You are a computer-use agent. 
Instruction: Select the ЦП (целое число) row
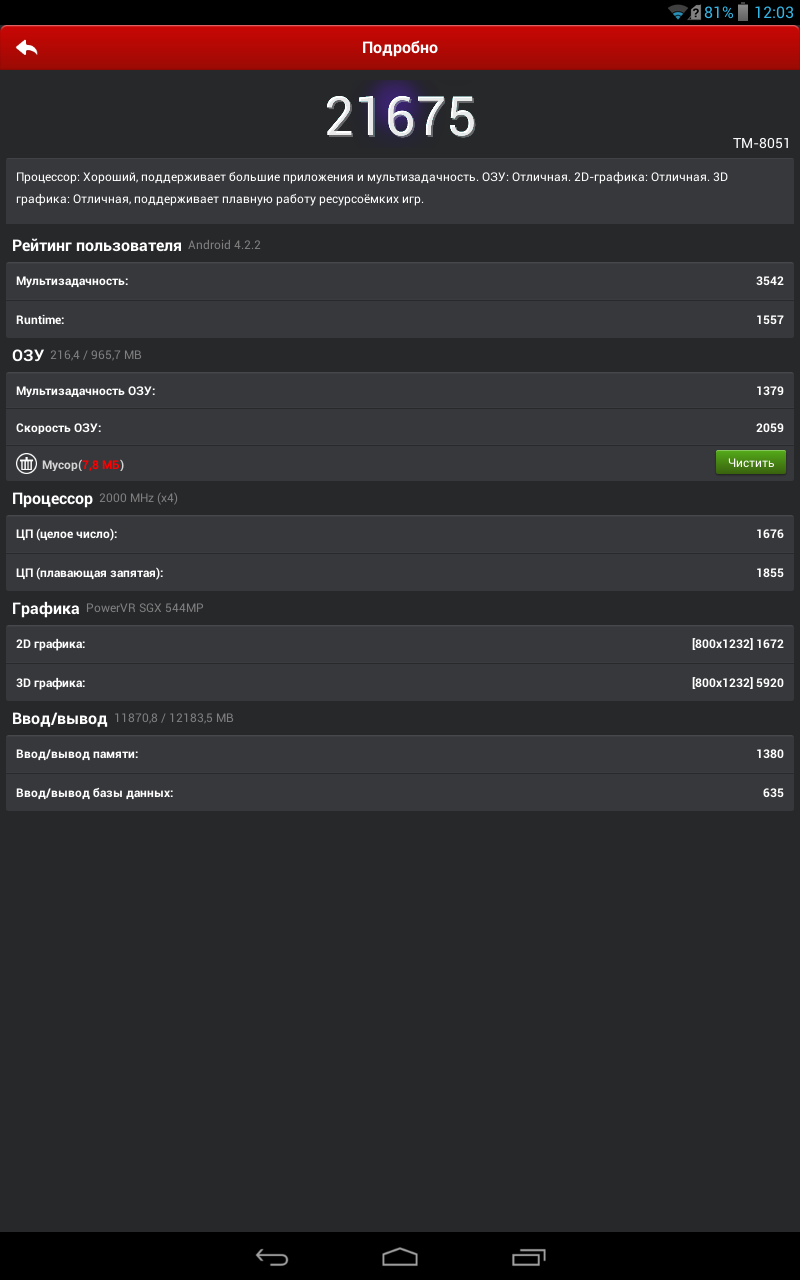[400, 534]
